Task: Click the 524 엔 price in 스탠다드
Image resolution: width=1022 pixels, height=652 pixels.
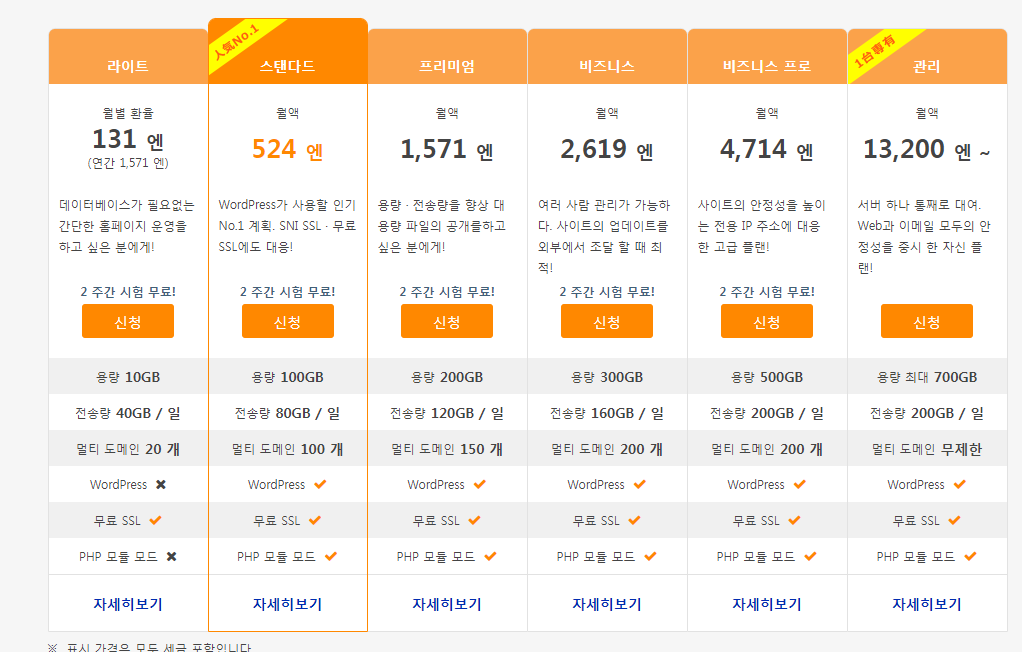Action: [288, 150]
